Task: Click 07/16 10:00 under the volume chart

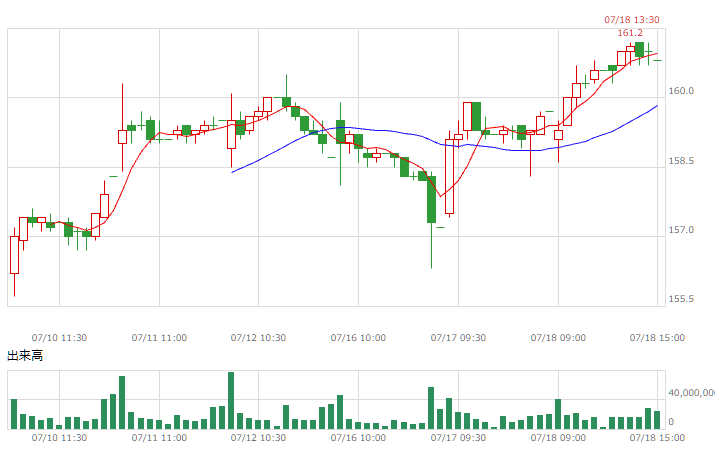Action: 358,438
